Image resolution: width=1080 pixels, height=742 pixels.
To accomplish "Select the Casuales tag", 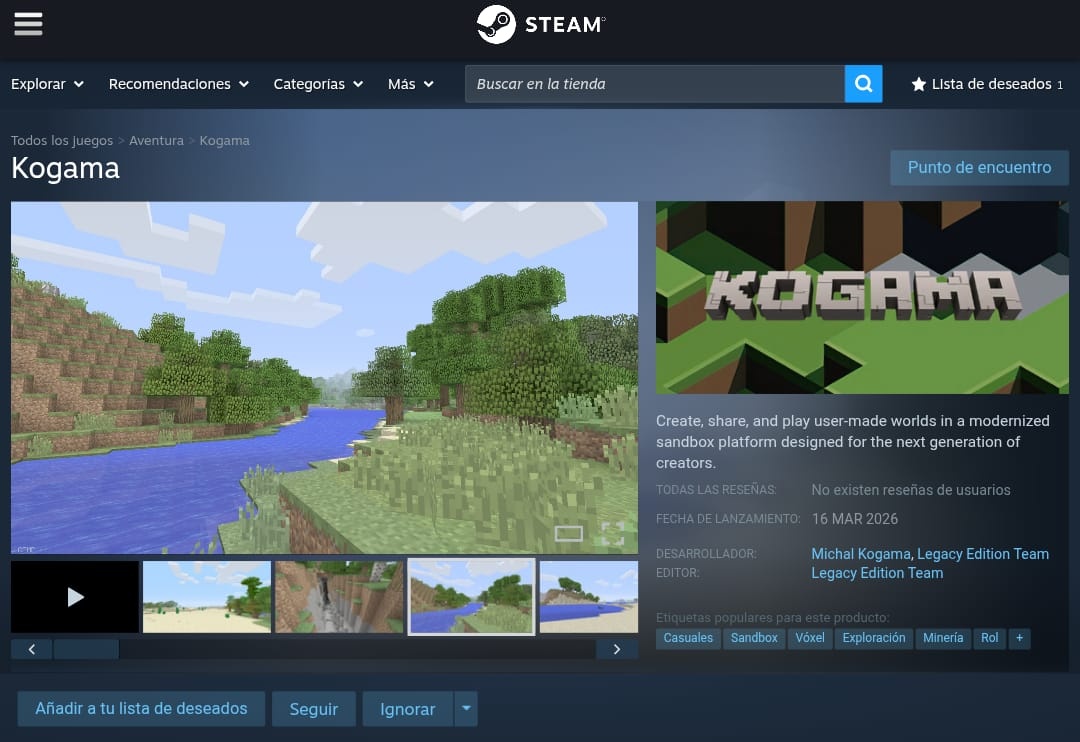I will click(x=688, y=638).
